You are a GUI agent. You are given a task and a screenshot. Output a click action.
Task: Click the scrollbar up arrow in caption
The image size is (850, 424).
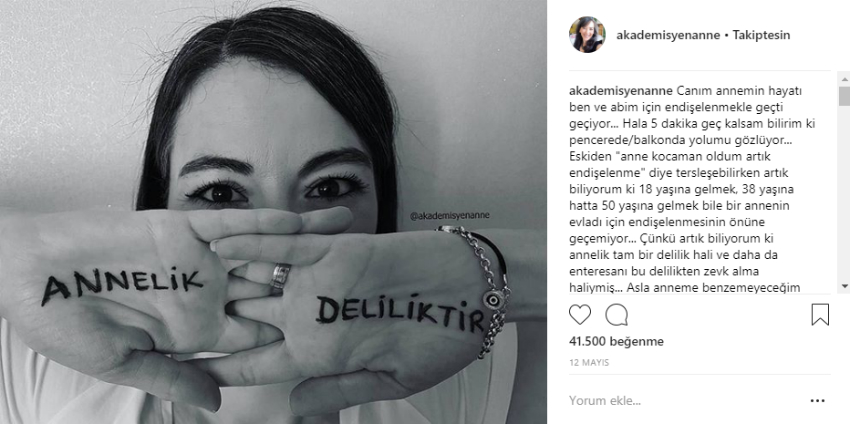pos(844,79)
